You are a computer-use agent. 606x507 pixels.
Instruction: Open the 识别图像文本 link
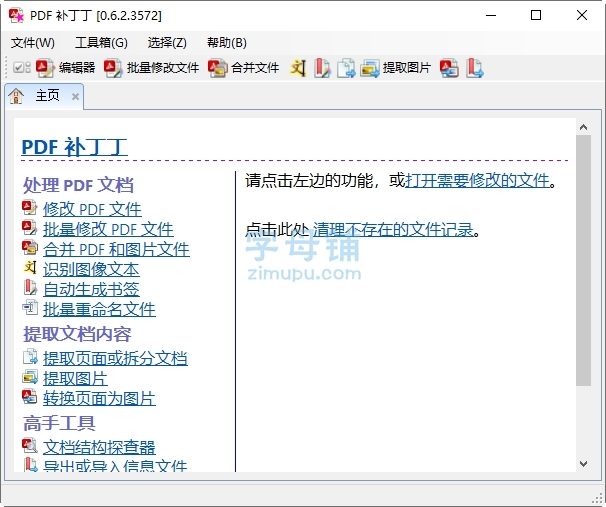[91, 269]
